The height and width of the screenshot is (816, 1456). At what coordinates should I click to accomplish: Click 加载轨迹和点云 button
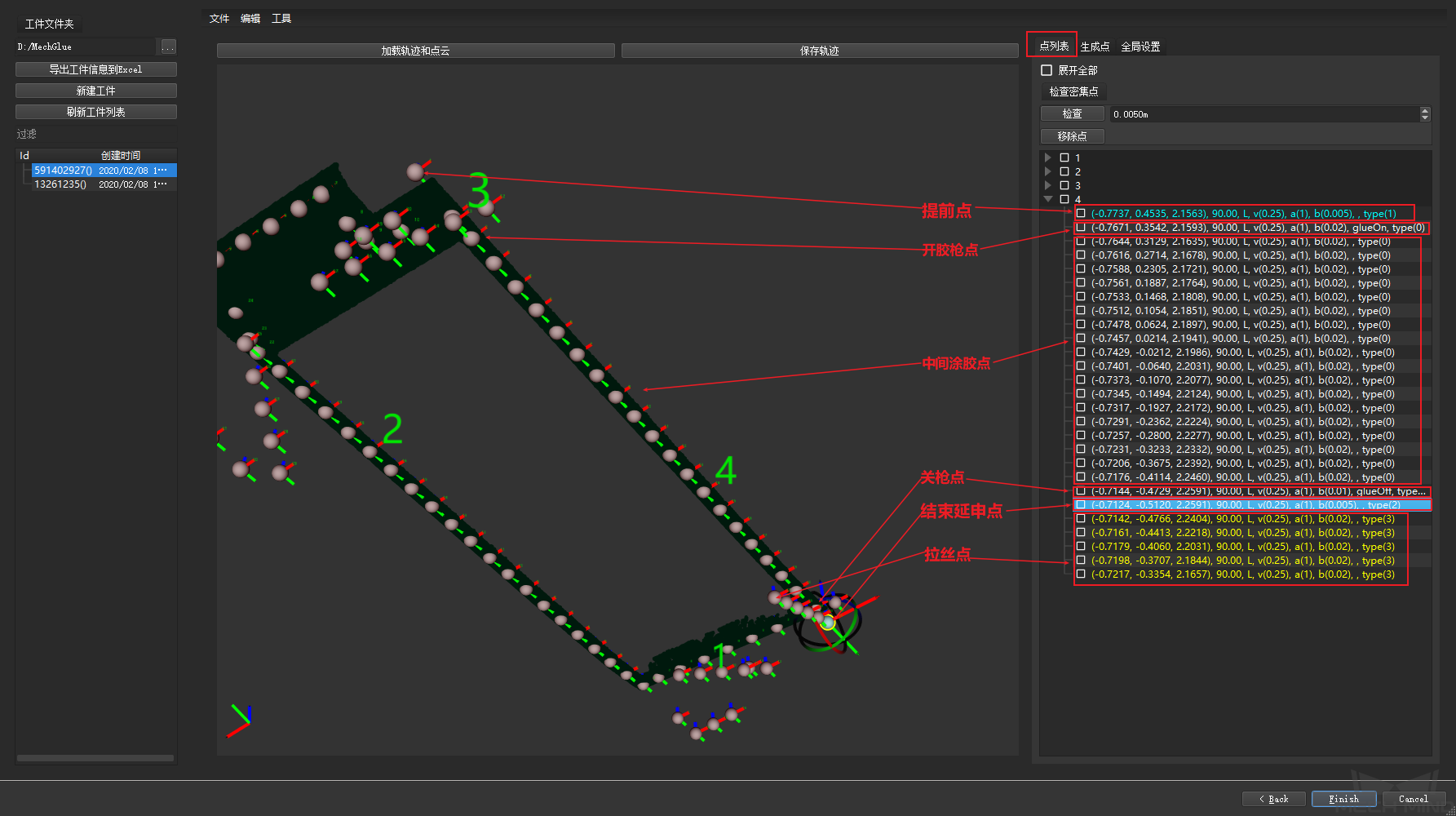pyautogui.click(x=416, y=51)
